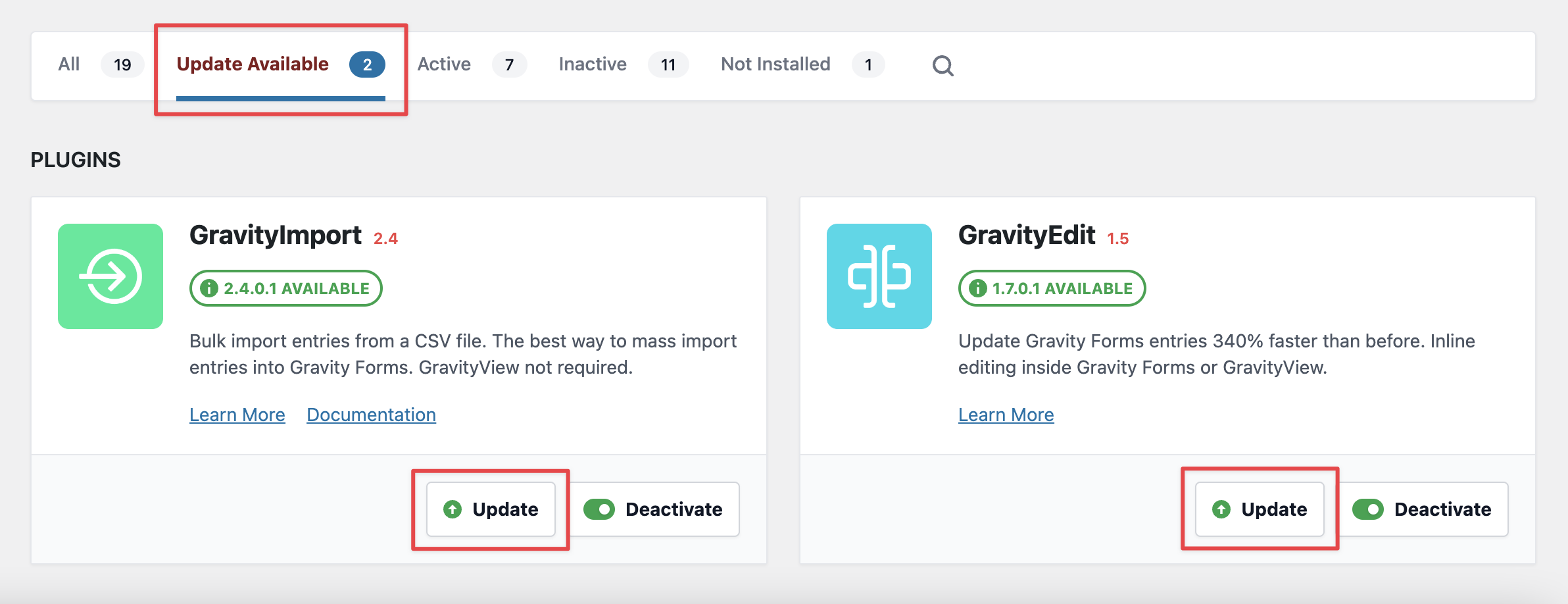Select the Update Available tab
Viewport: 1568px width, 604px height.
click(x=280, y=64)
